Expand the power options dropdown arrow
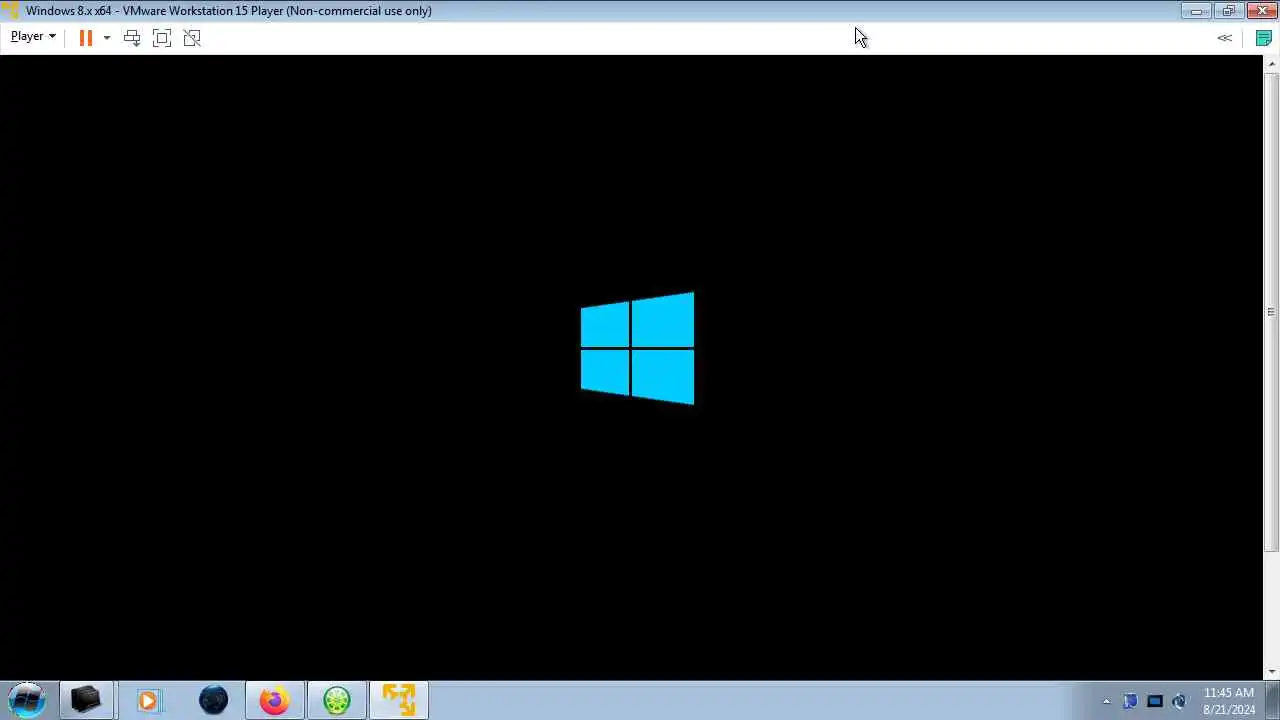 point(107,38)
